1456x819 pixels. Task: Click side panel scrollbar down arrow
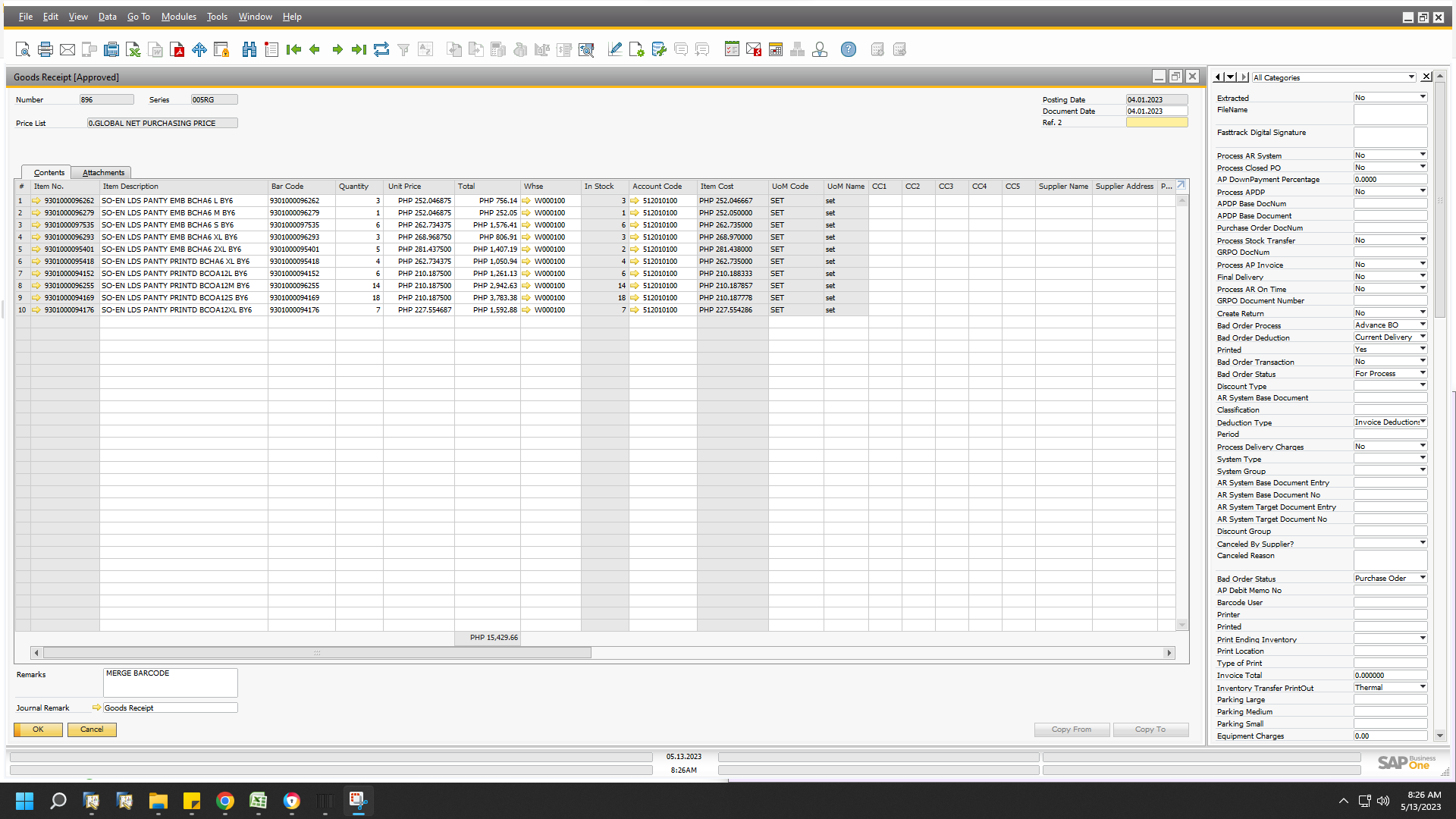[1440, 736]
